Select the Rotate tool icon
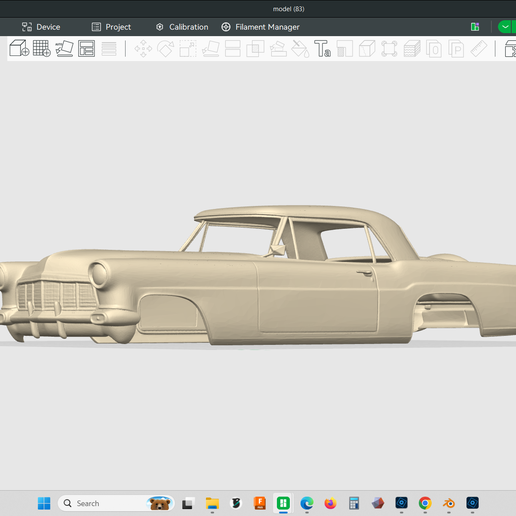The width and height of the screenshot is (516, 516). (x=166, y=49)
